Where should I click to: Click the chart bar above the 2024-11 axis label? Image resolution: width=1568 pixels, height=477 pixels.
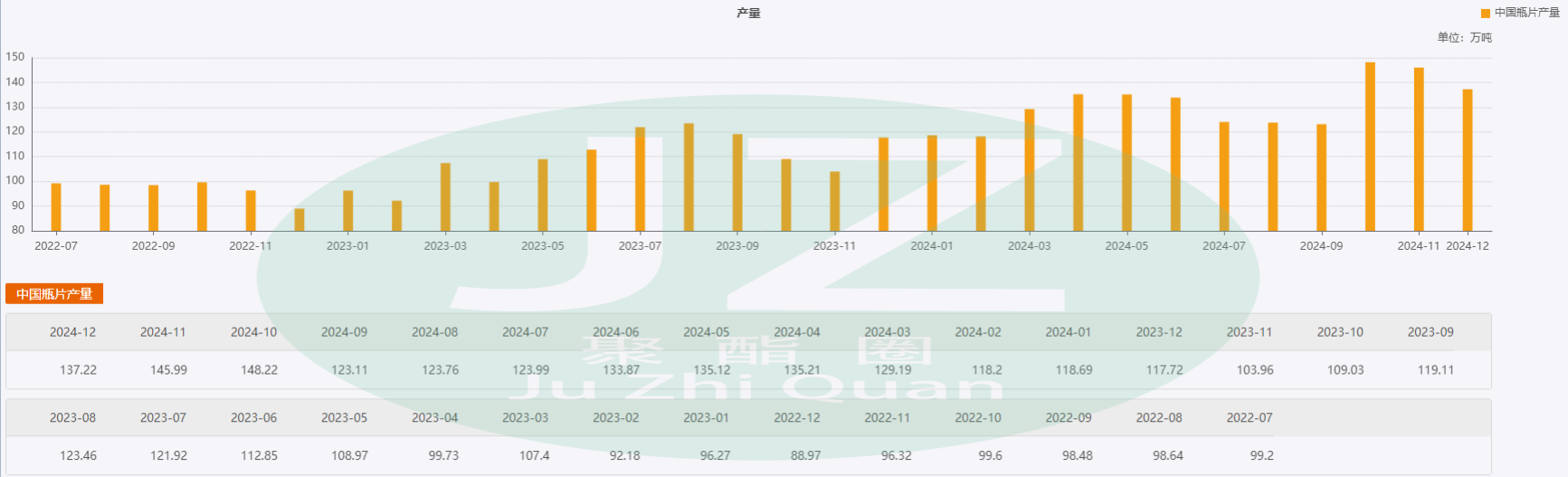1419,149
